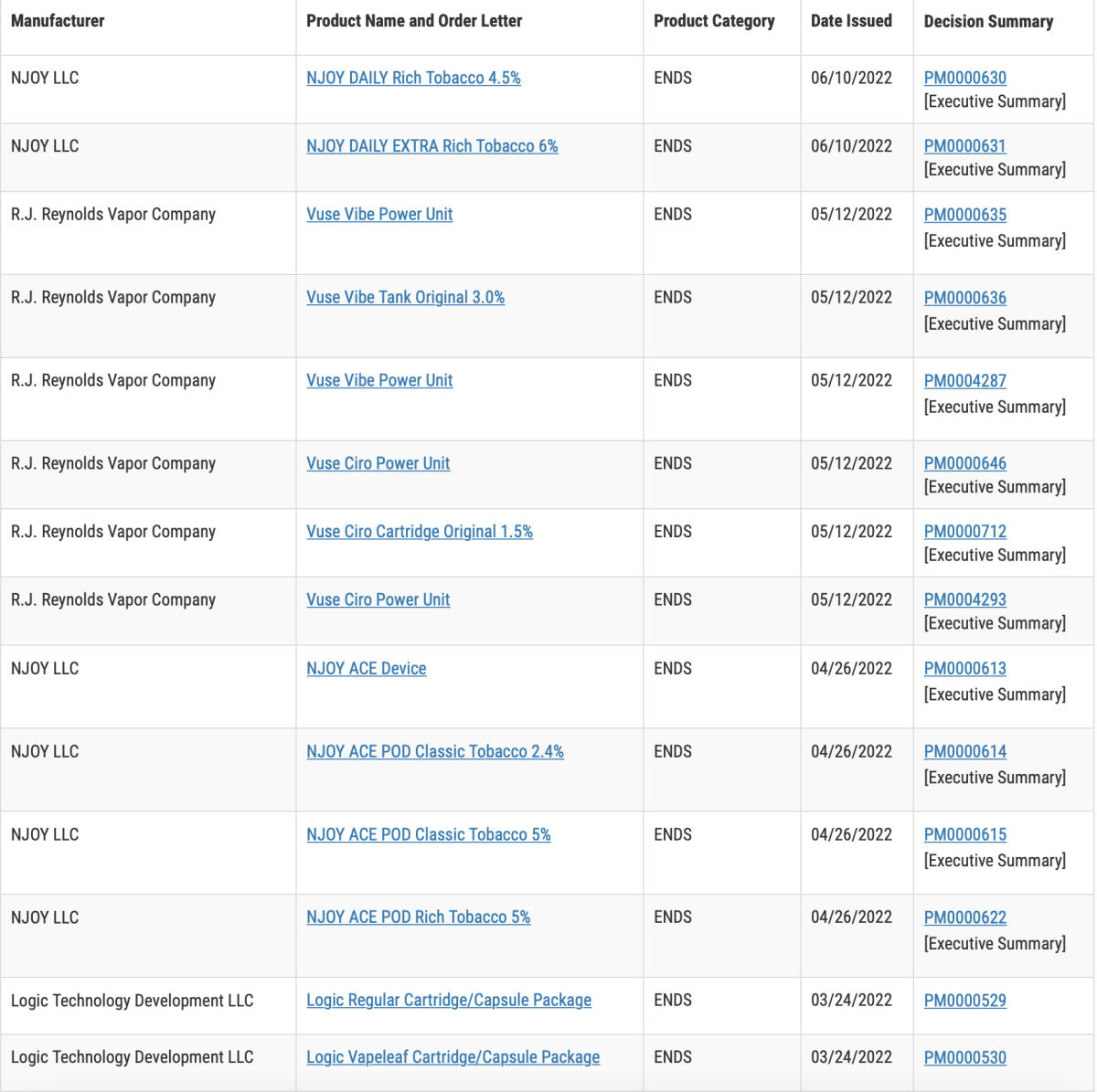Click the Product Name and Order Letter header
Screen dimensions: 1097x1092
414,21
